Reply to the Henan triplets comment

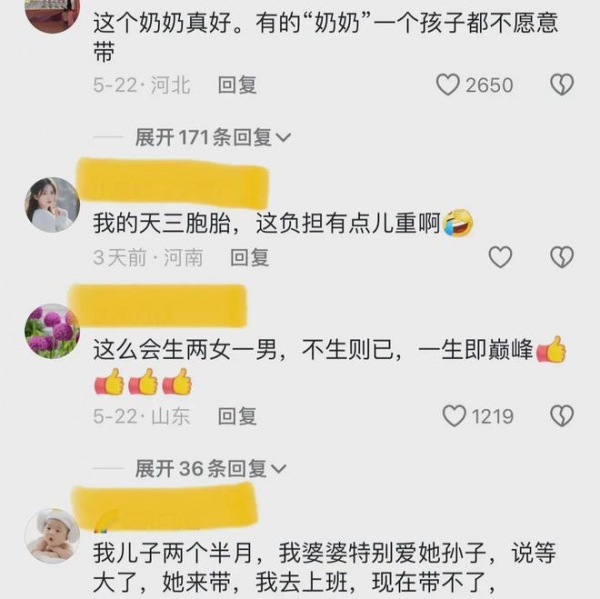pyautogui.click(x=249, y=257)
